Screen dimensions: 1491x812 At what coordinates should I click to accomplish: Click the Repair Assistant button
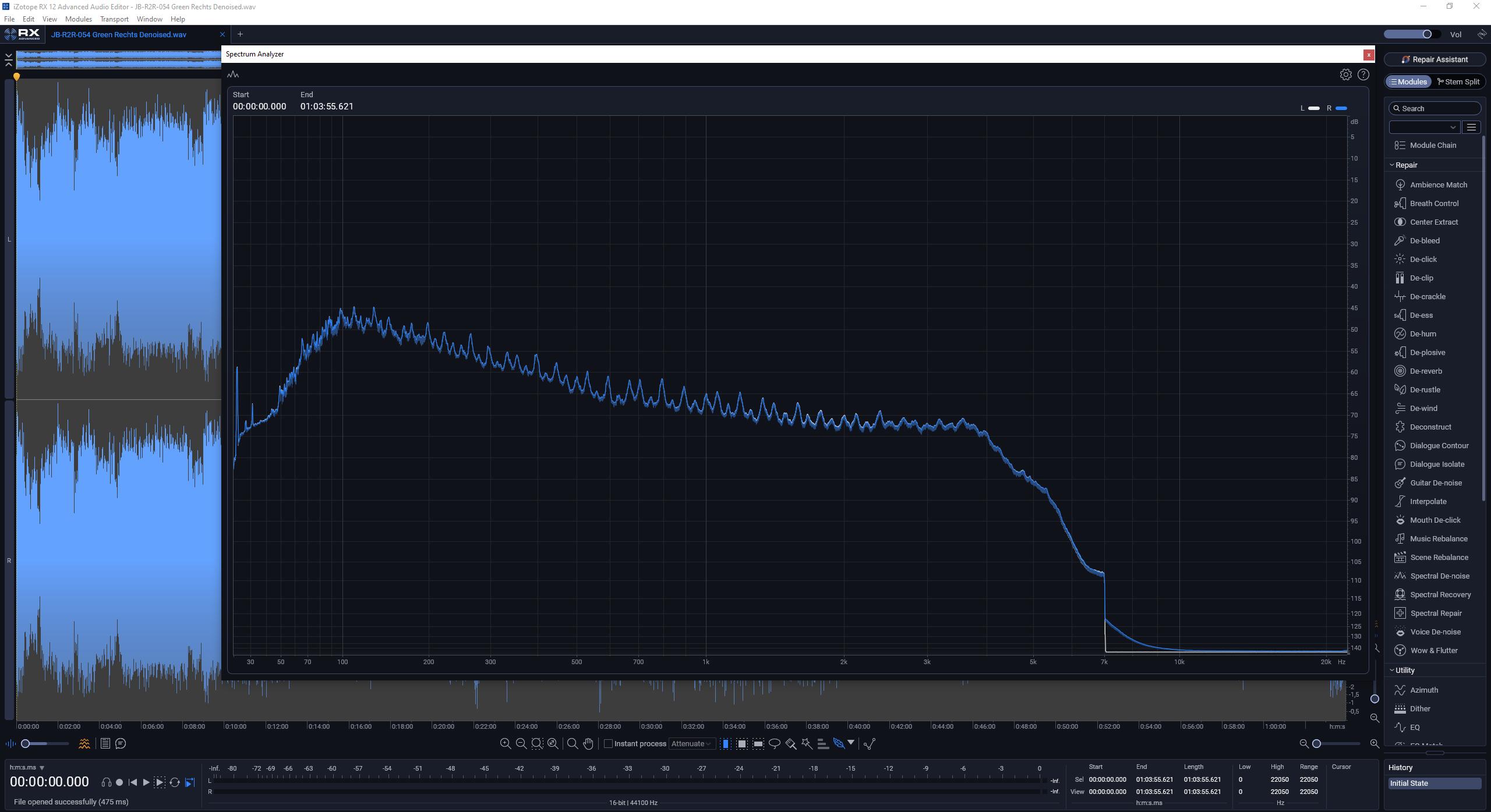coord(1435,59)
